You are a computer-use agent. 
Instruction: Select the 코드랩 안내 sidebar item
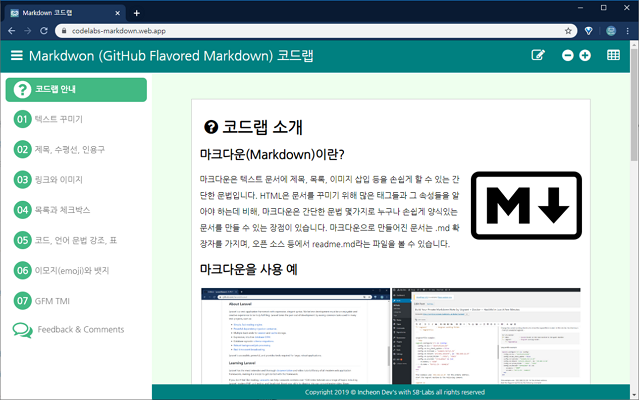pos(76,90)
